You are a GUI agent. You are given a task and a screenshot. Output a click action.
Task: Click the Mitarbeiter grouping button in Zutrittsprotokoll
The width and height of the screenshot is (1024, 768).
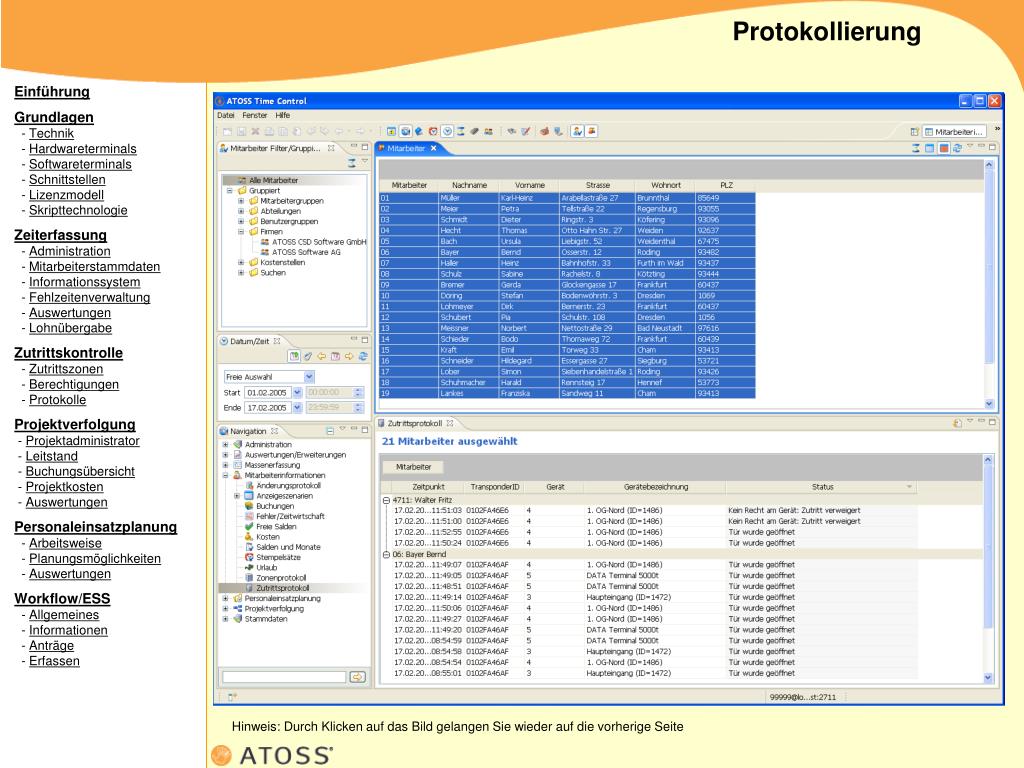[413, 467]
